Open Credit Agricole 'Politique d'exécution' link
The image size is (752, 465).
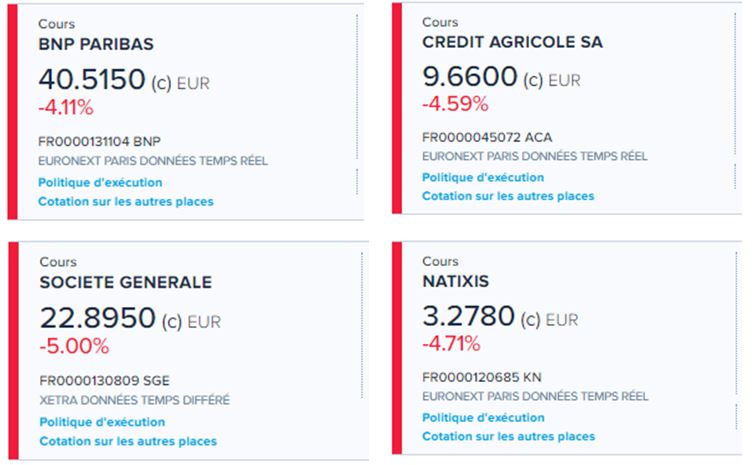[x=484, y=178]
